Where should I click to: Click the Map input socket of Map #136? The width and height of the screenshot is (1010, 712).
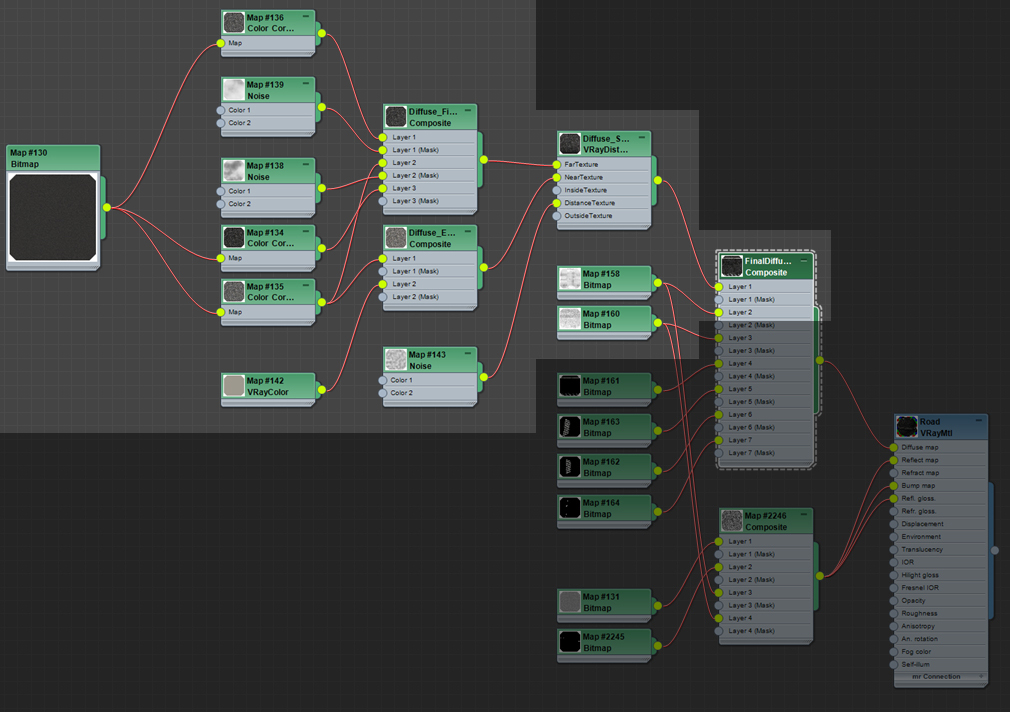tap(220, 43)
